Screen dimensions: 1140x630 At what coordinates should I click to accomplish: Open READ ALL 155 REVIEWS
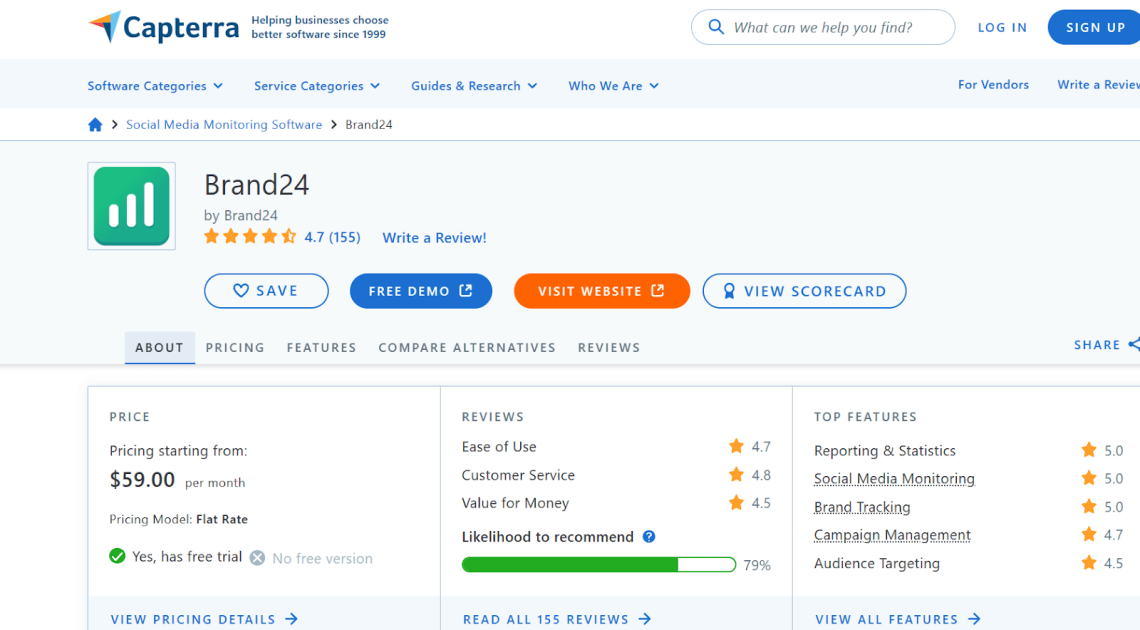click(547, 619)
